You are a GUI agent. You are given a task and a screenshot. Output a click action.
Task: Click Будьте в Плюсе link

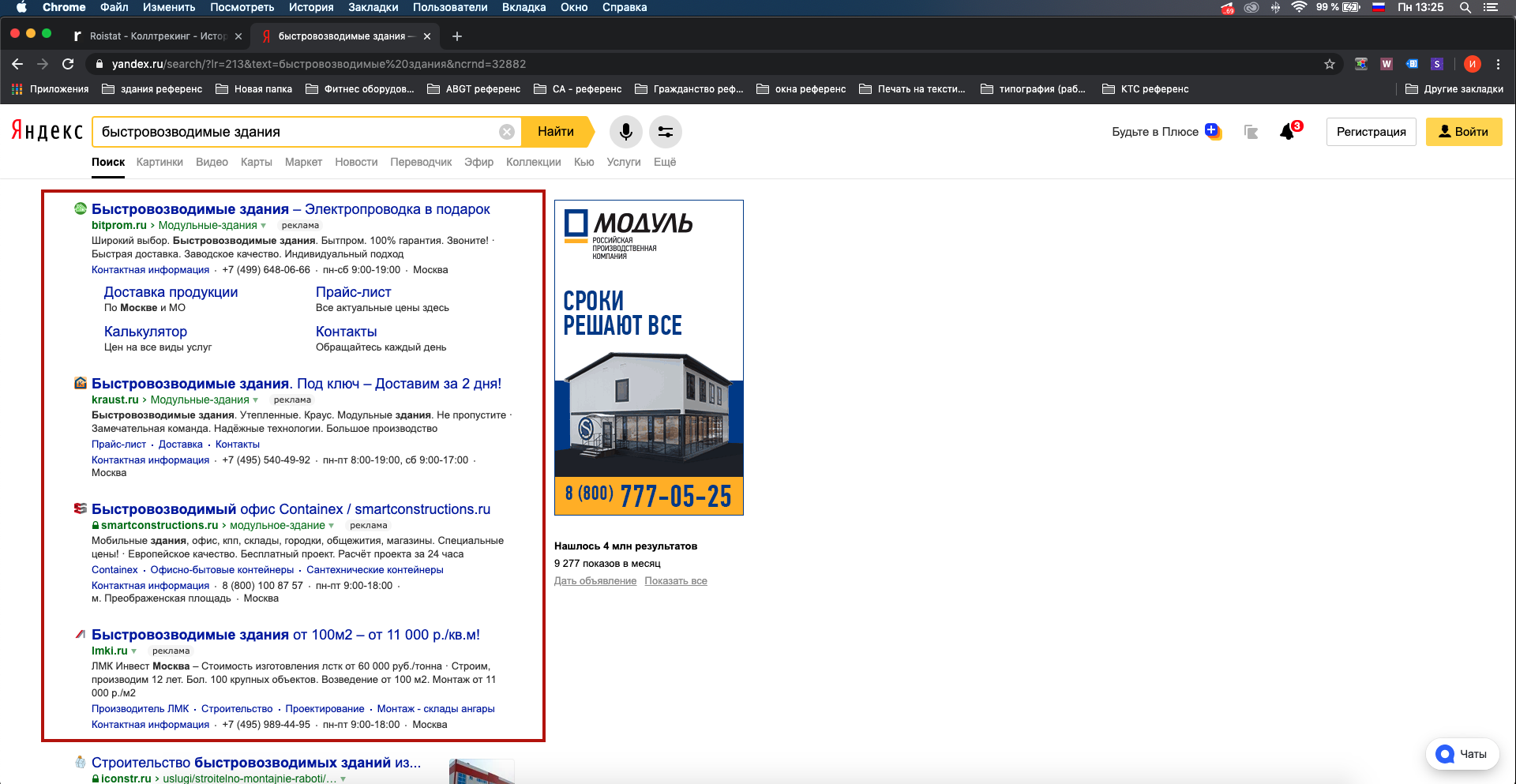(x=1155, y=132)
